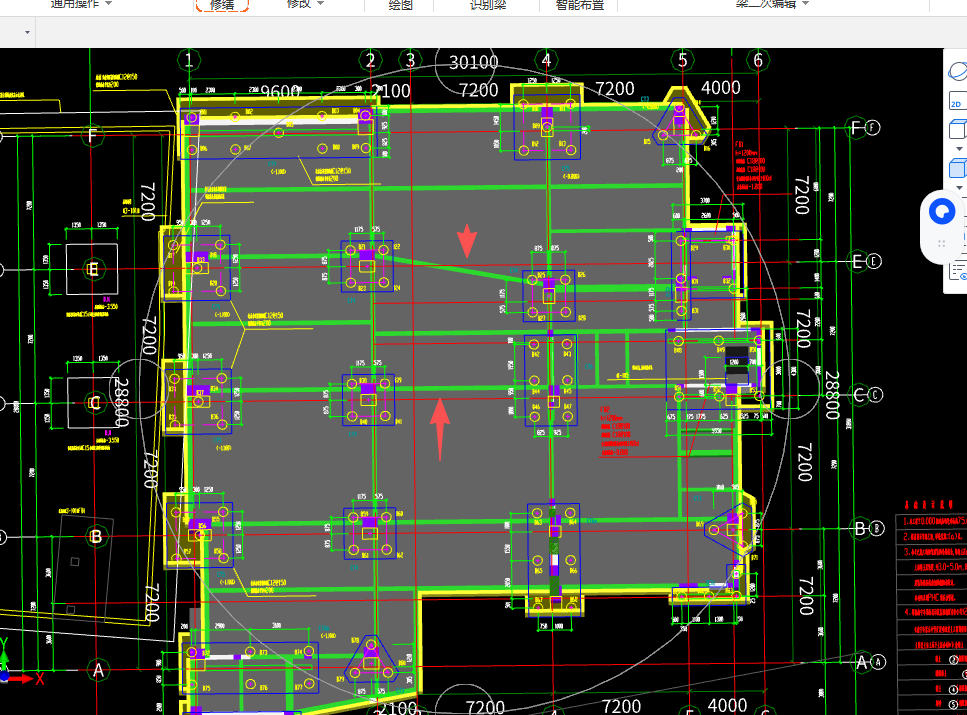Open the 智能布置 ribbon group
The height and width of the screenshot is (715, 967).
tap(580, 5)
